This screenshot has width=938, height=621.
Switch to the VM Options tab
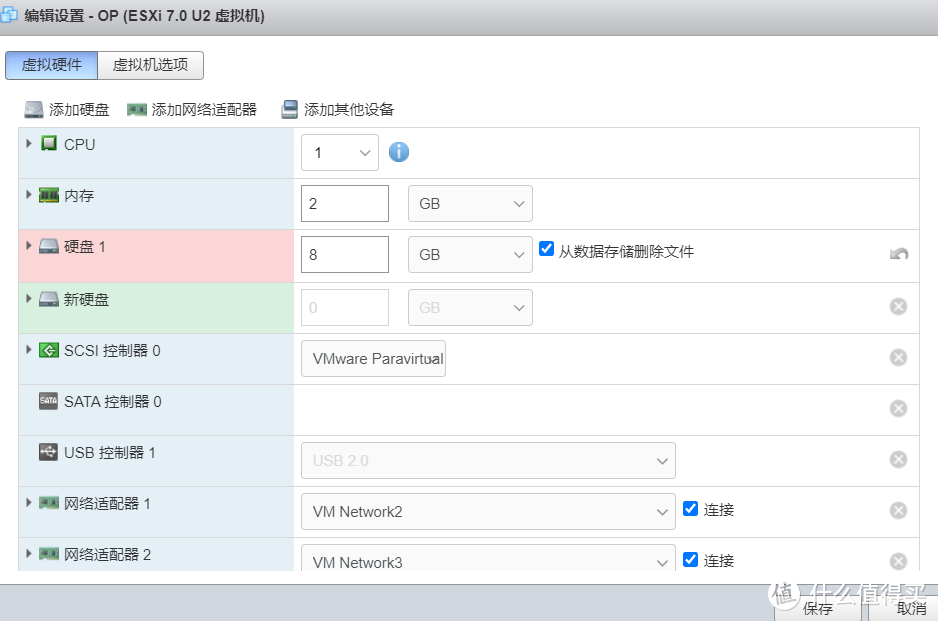tap(151, 65)
